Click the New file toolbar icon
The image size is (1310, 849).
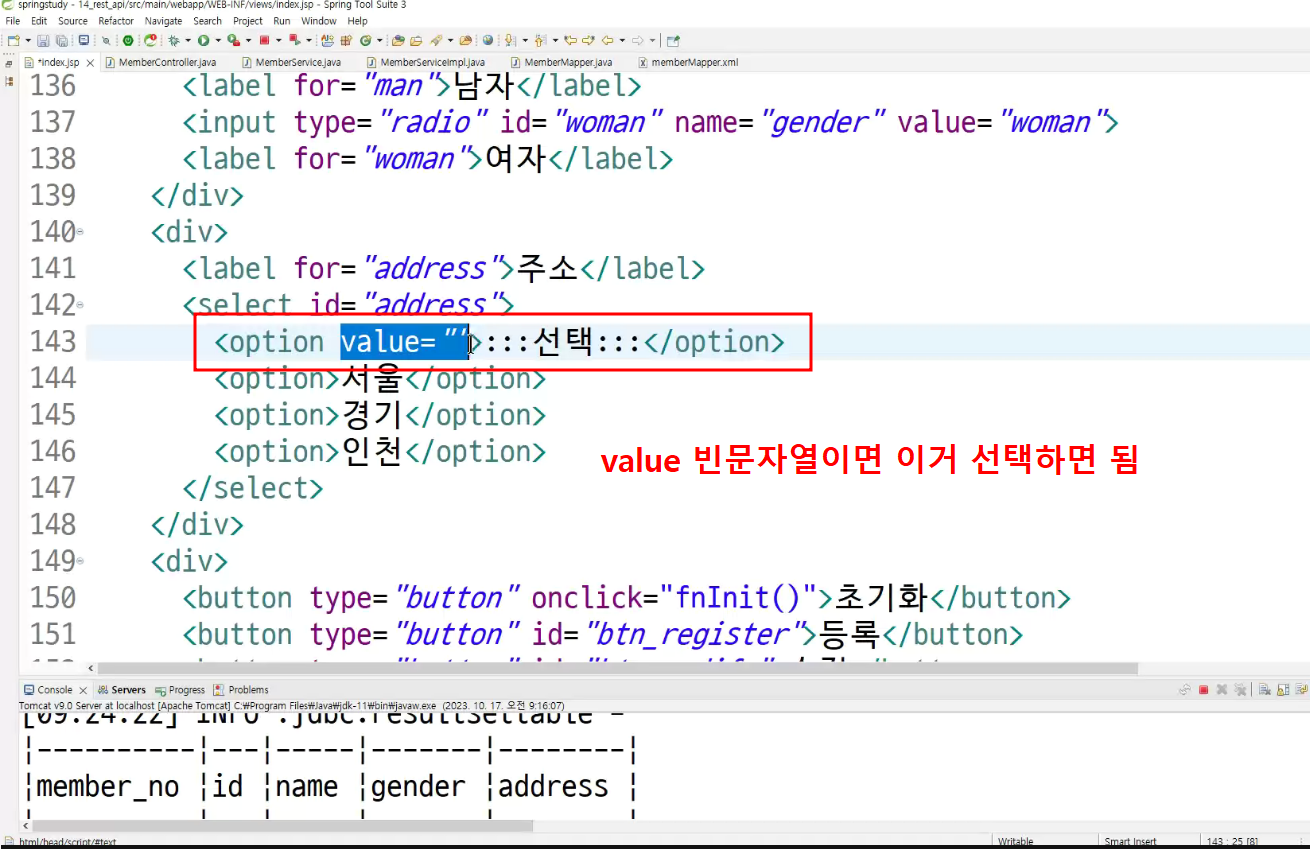pos(13,41)
